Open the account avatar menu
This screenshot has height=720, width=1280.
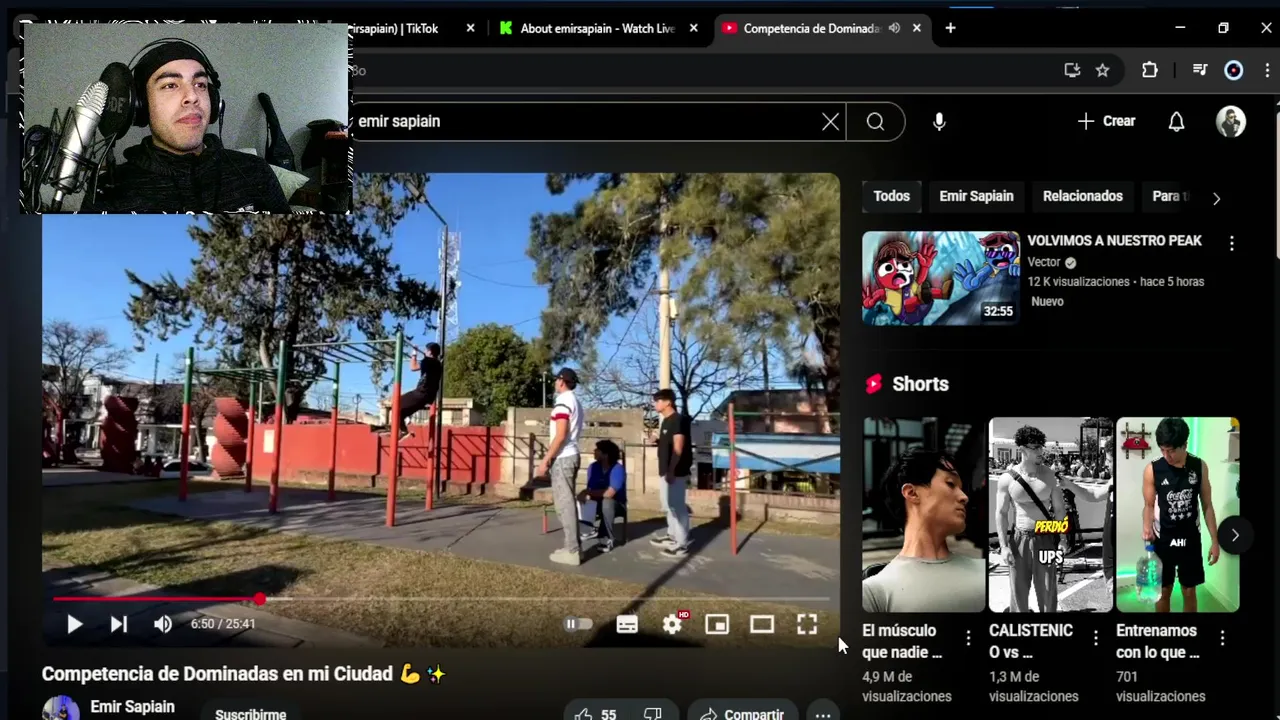pyautogui.click(x=1231, y=121)
